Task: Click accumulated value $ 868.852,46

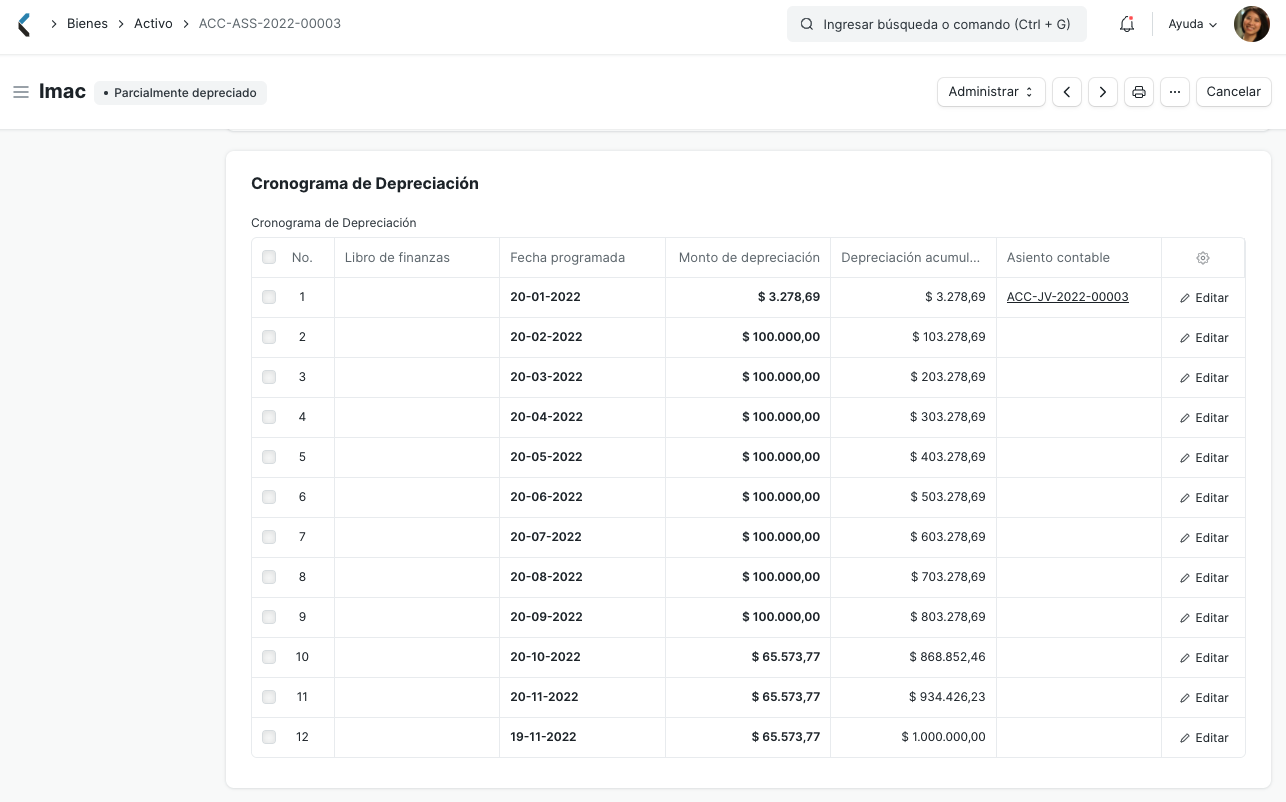Action: pos(947,657)
